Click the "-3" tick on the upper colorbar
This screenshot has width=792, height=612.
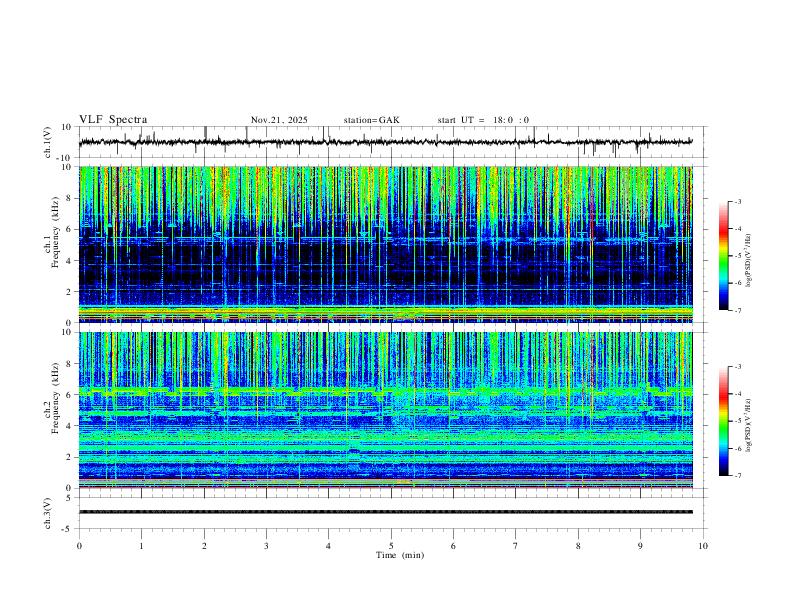[x=737, y=202]
